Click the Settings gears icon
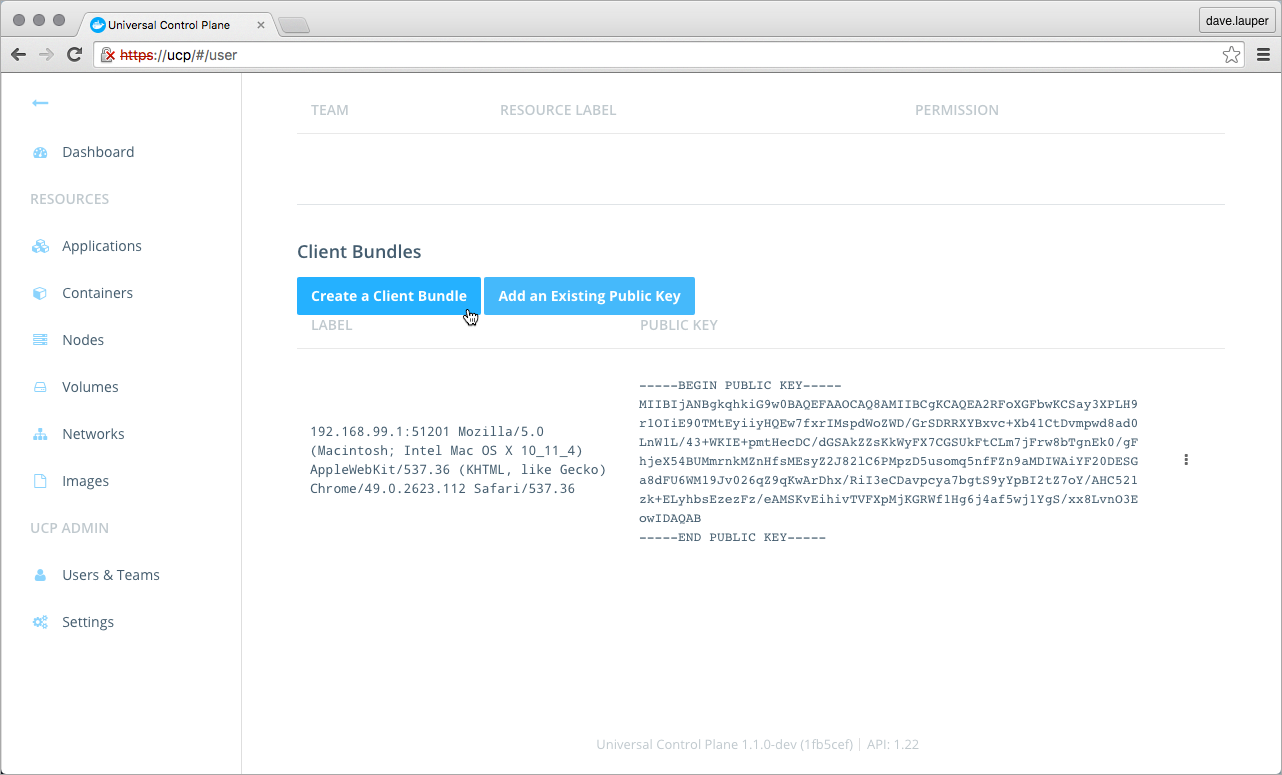The height and width of the screenshot is (775, 1282). coord(40,622)
